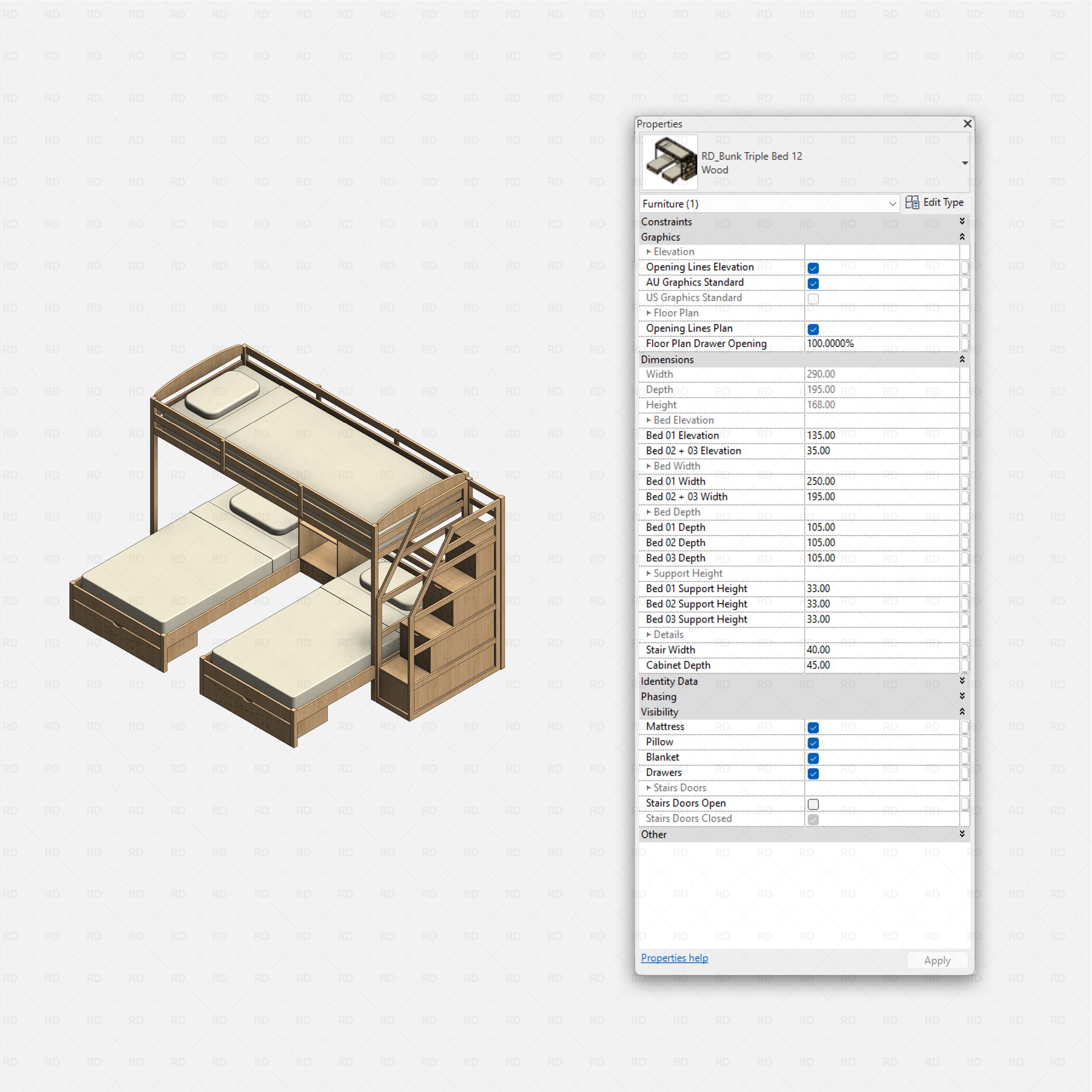The image size is (1092, 1092).
Task: Close the Properties panel
Action: [x=968, y=124]
